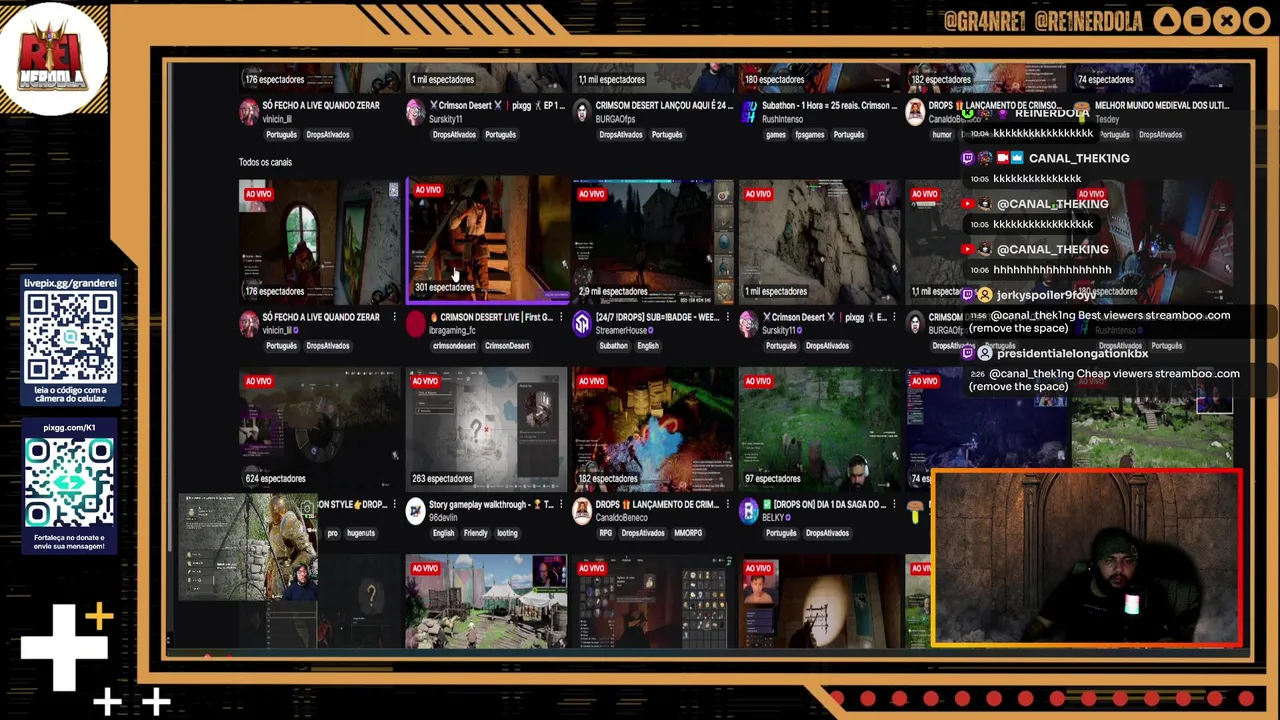The height and width of the screenshot is (720, 1280).
Task: Select 'DropsAtivados' tag under BELKY
Action: point(827,533)
